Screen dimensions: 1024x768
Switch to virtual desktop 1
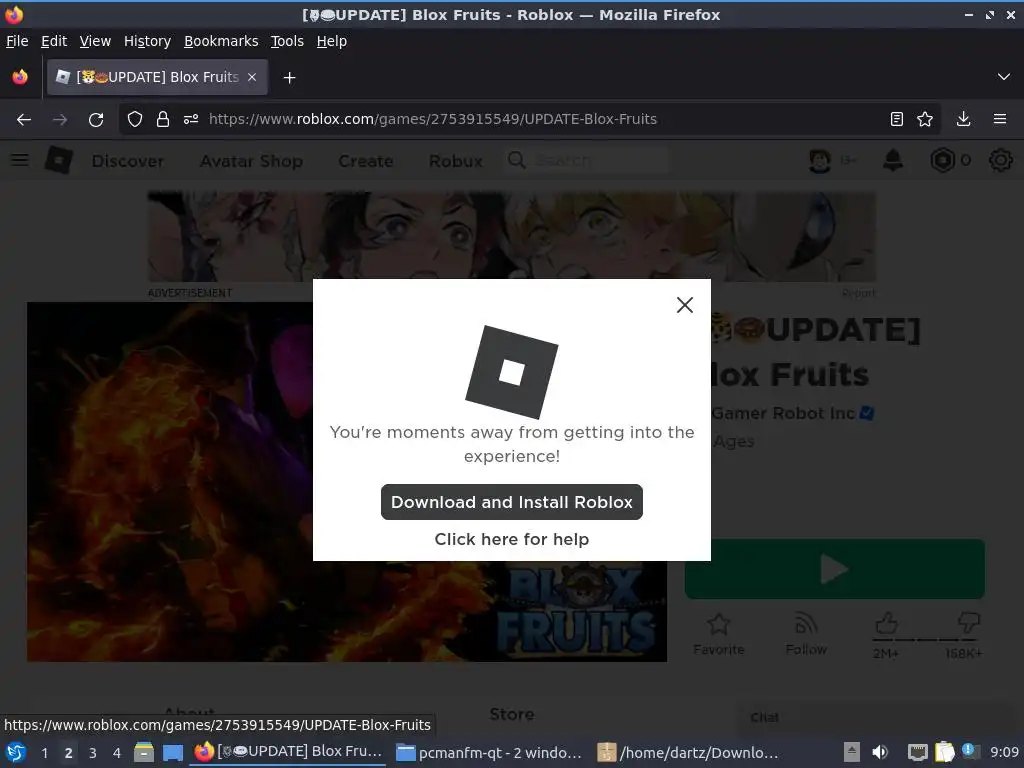pos(44,753)
